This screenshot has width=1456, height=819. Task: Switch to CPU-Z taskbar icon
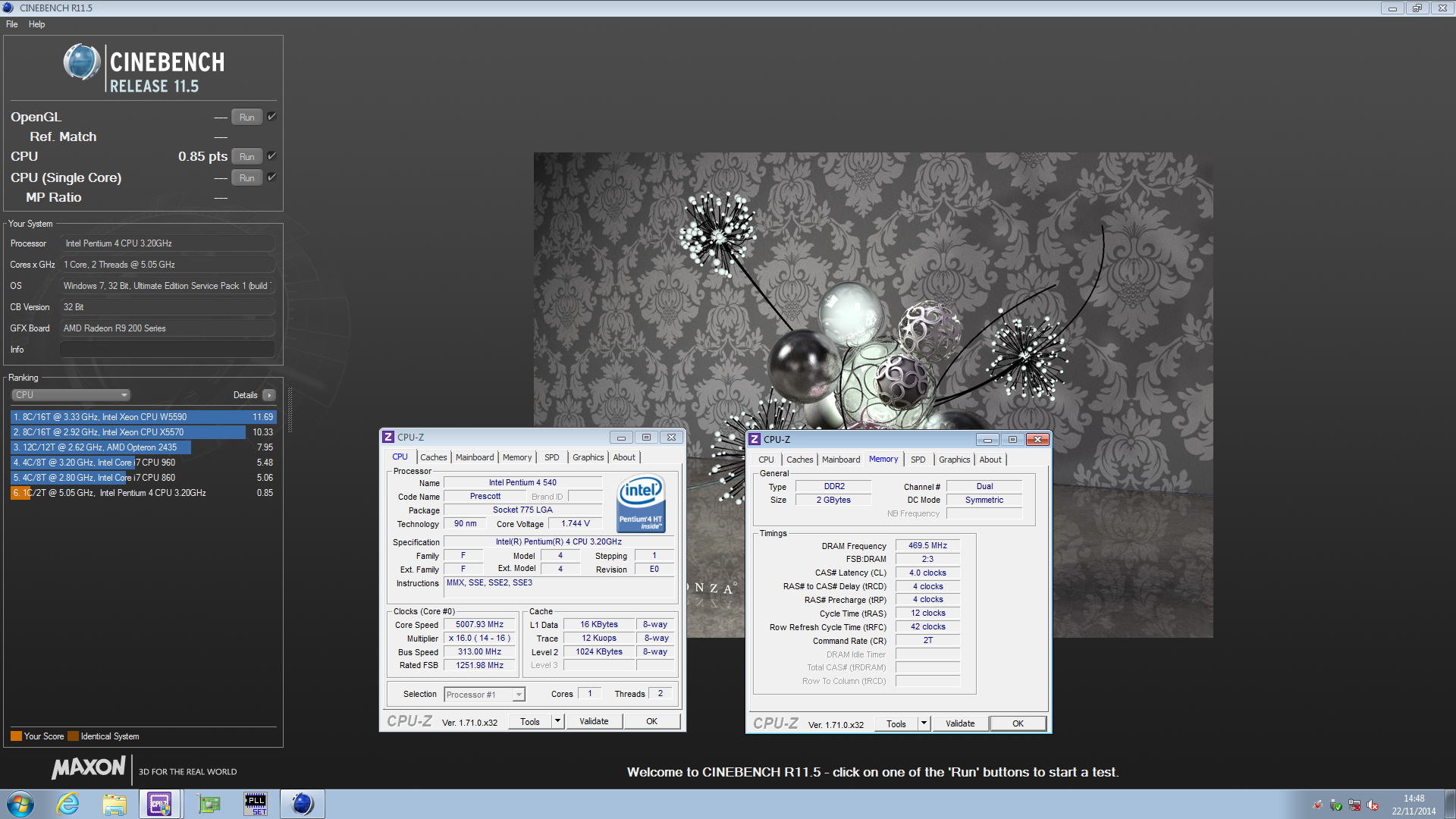pos(160,804)
